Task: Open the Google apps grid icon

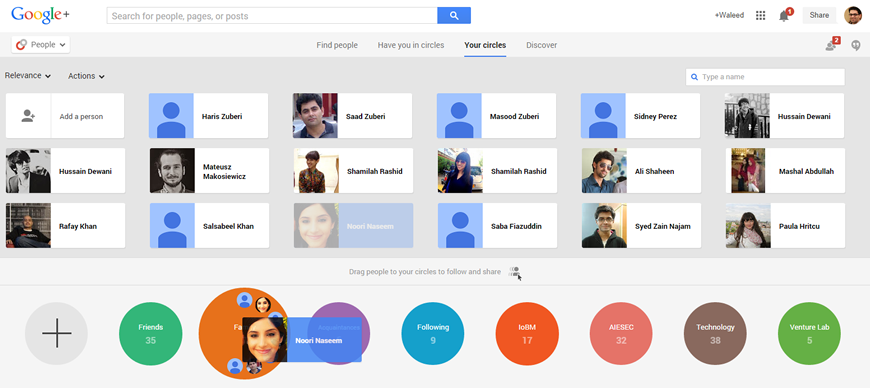Action: (x=761, y=16)
